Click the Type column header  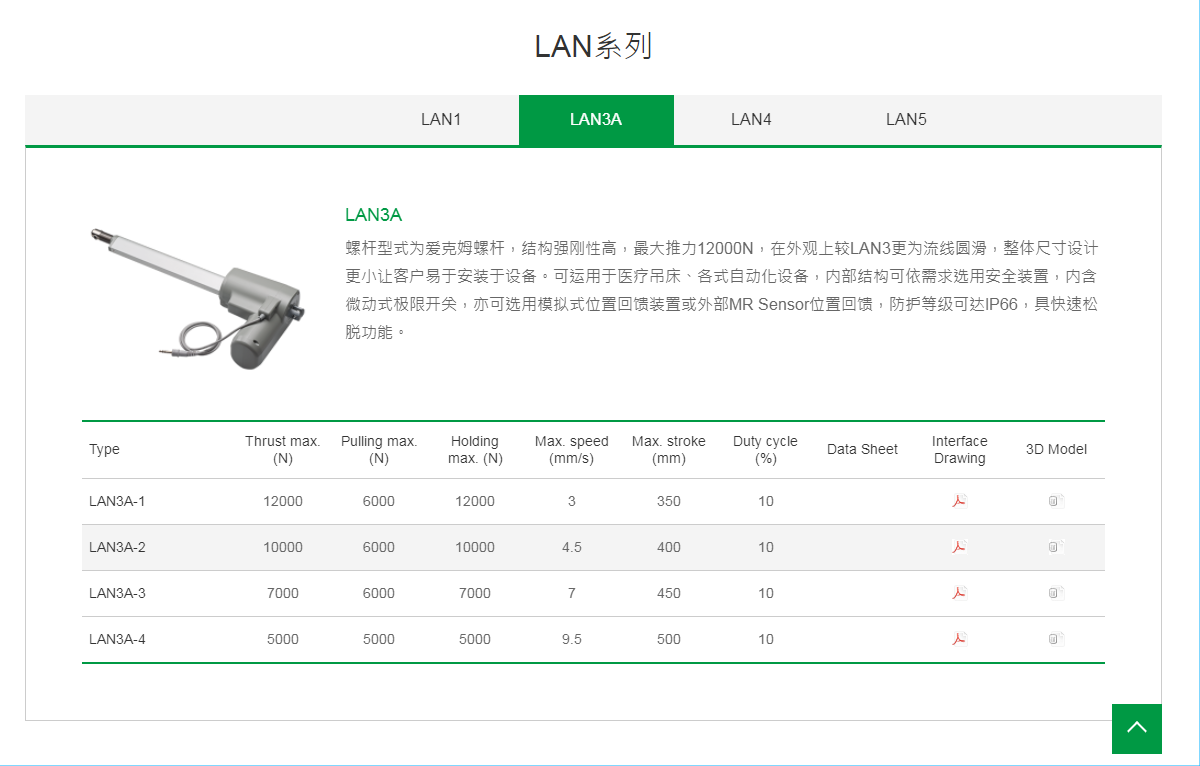click(104, 449)
